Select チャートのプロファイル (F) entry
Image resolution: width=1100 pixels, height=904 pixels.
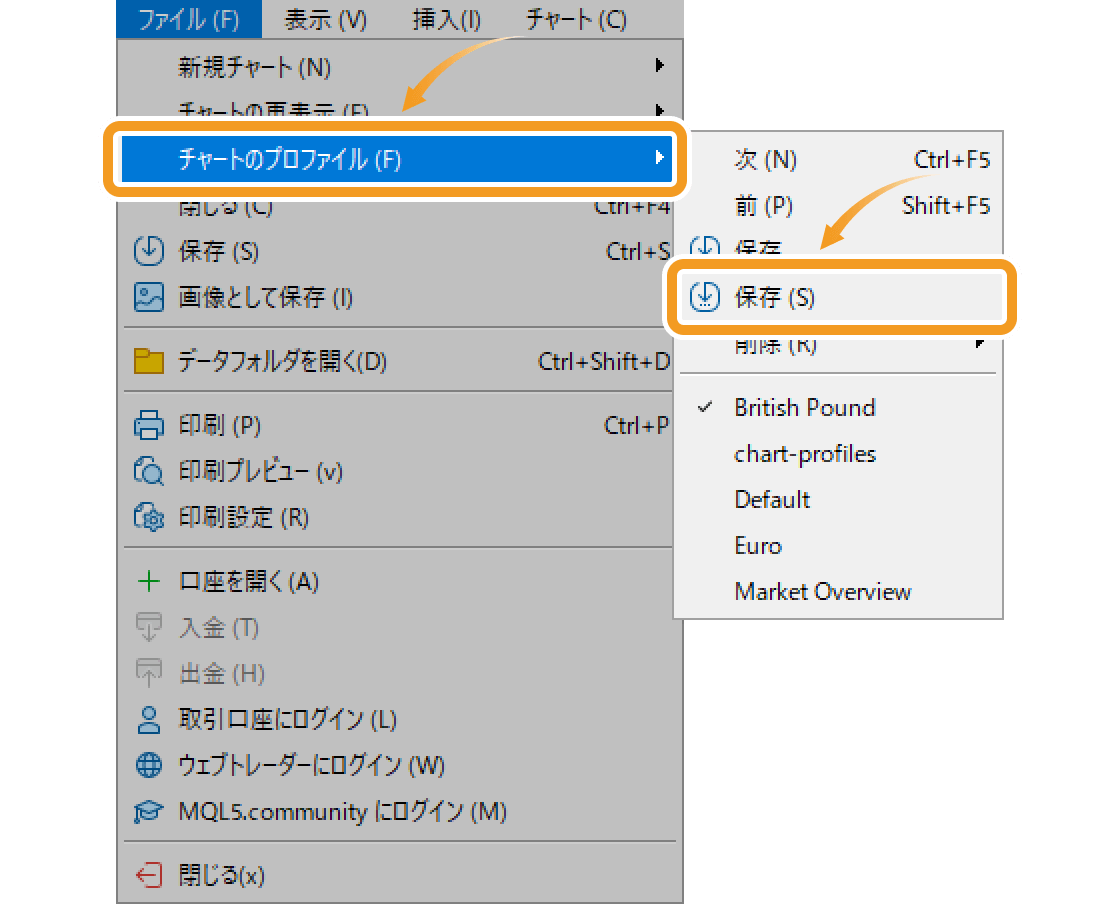[396, 159]
